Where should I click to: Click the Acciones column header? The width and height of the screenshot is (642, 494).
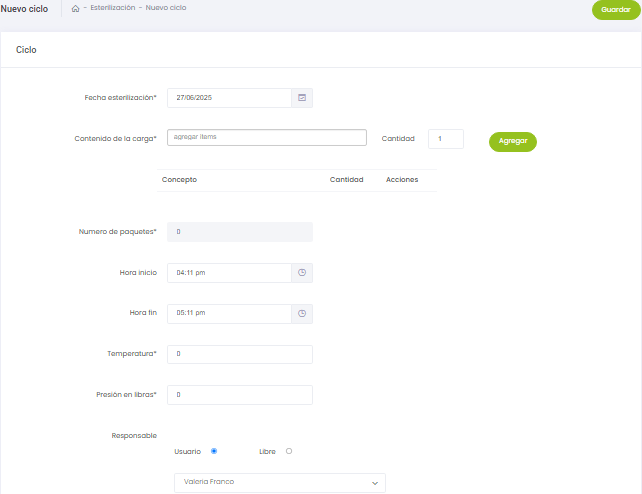tap(402, 180)
